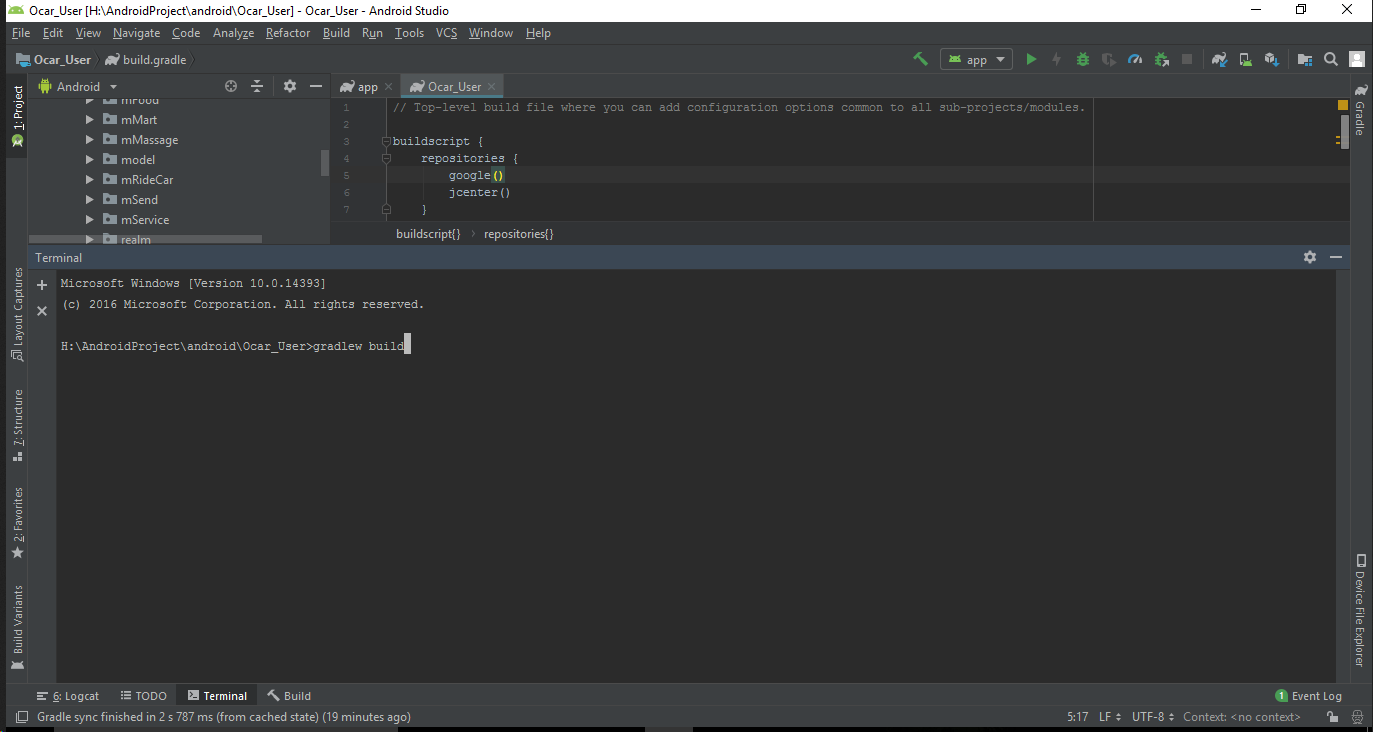The width and height of the screenshot is (1373, 732).
Task: Click the build.gradle breadcrumb in navigation bar
Action: (145, 60)
